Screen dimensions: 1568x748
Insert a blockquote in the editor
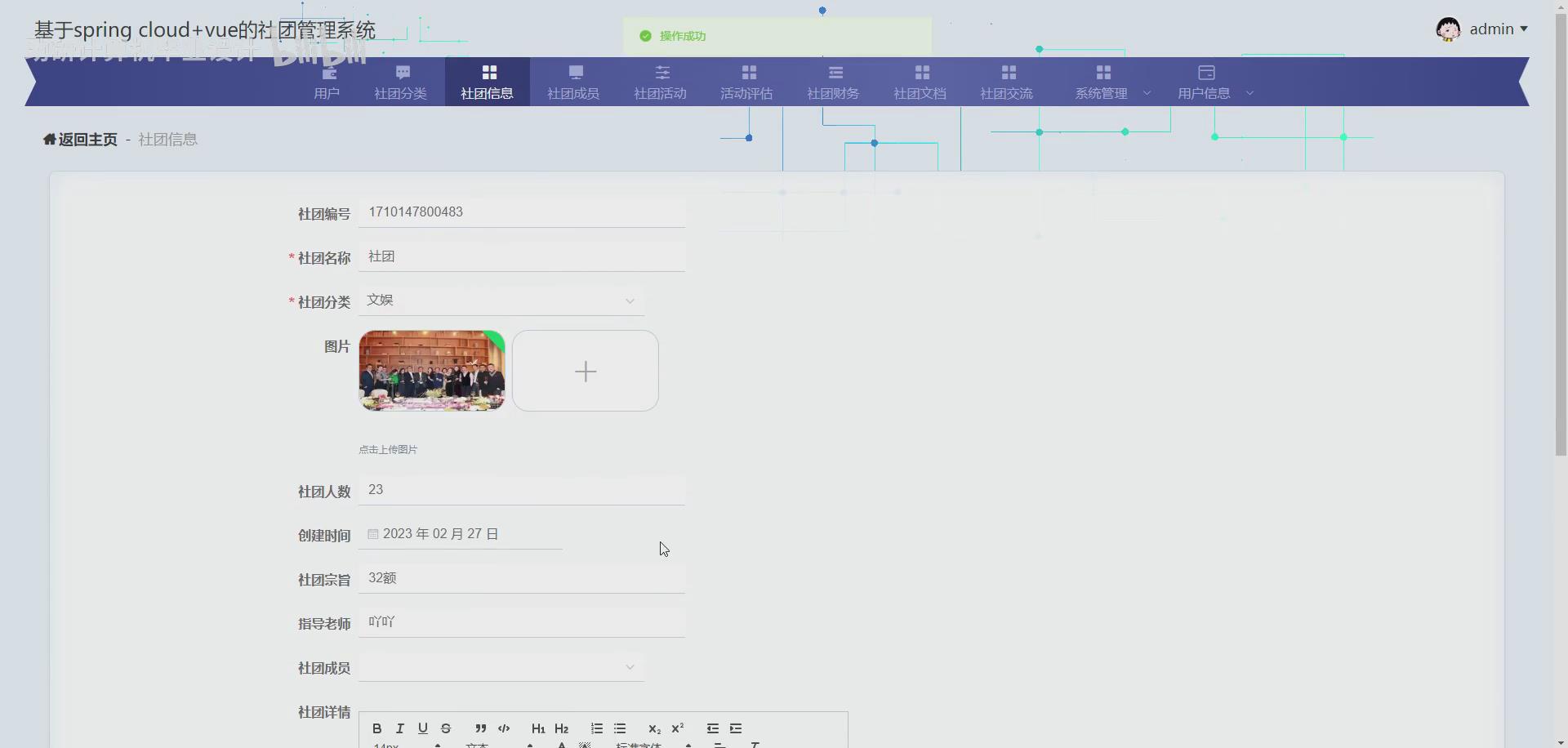[x=480, y=728]
